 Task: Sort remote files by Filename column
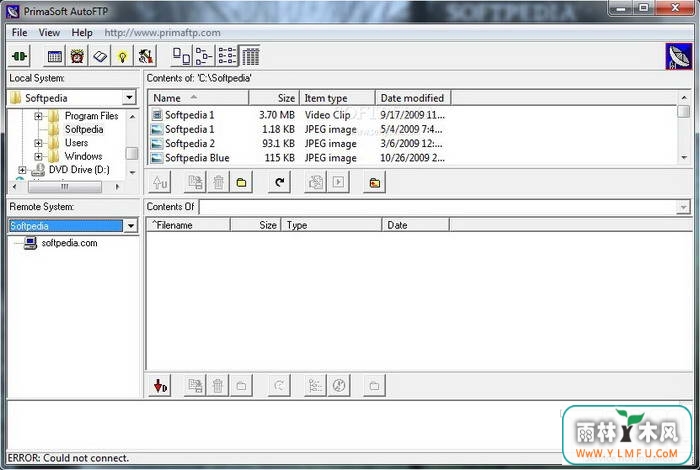pos(188,225)
